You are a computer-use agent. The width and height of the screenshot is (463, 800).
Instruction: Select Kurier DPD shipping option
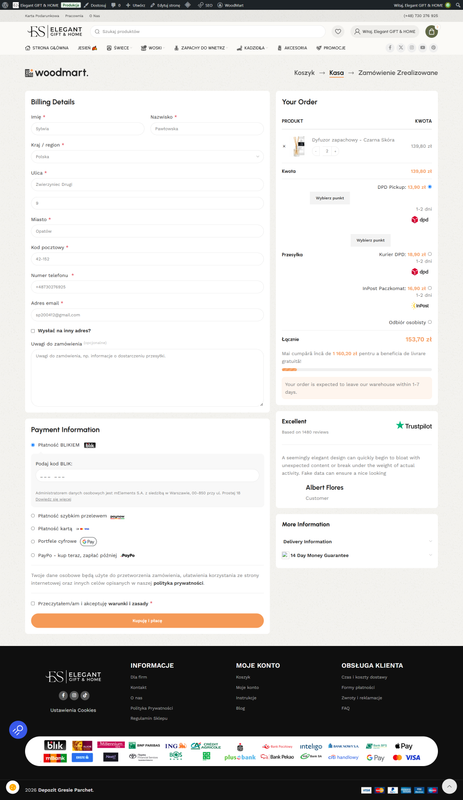[430, 254]
